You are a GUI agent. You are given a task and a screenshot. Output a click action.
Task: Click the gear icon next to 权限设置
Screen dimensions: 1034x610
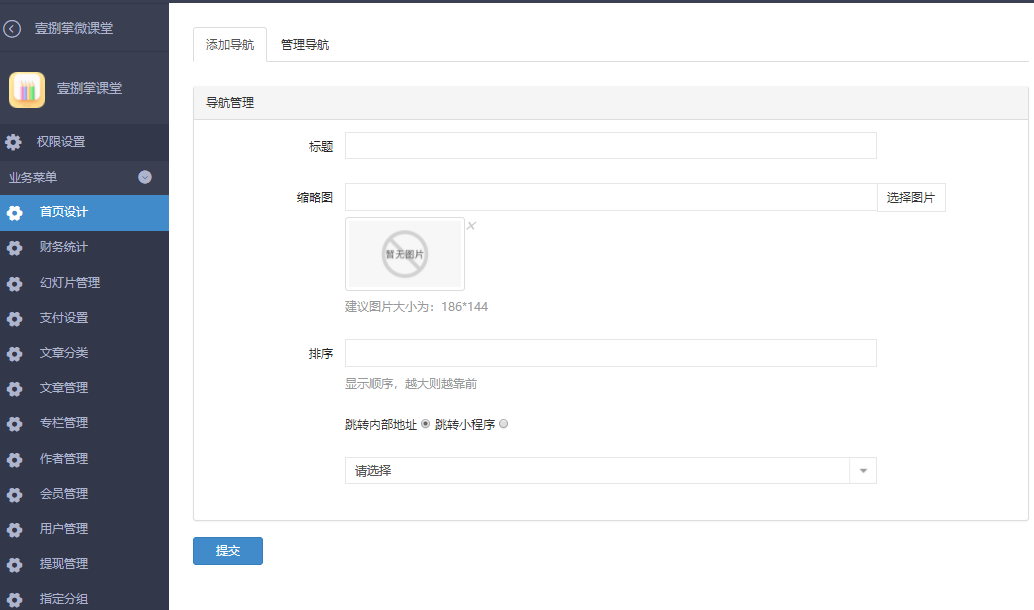pos(13,142)
